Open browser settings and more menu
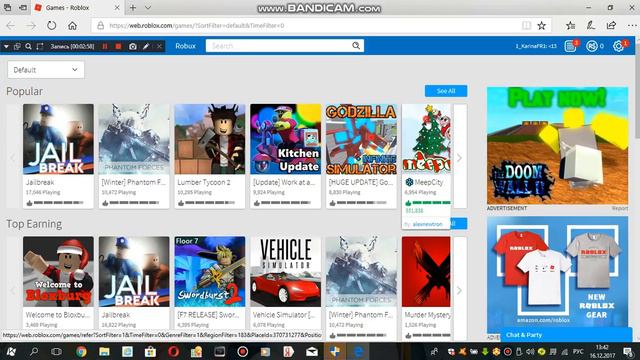The image size is (640, 360). pos(632,26)
